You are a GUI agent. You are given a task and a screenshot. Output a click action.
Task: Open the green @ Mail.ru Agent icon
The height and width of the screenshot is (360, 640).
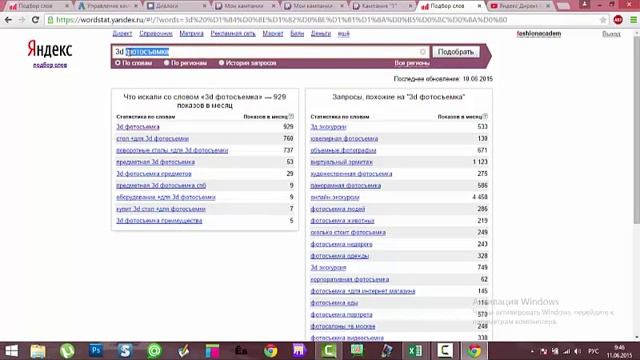point(154,351)
